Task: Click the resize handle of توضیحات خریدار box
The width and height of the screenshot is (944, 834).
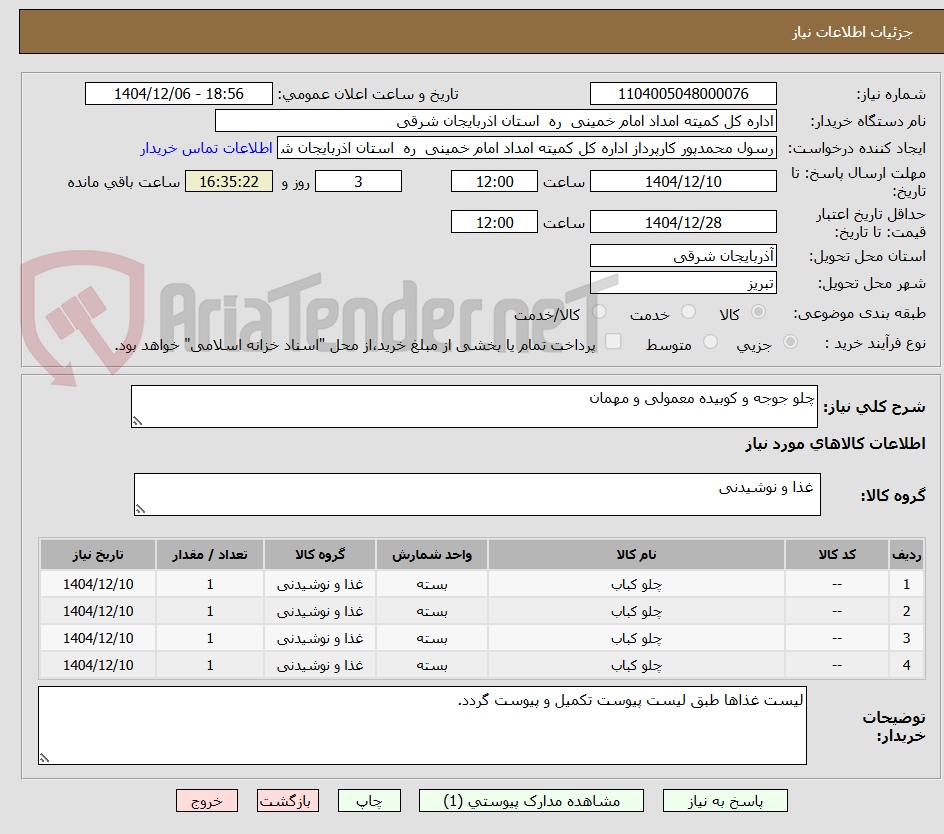Action: coord(45,759)
